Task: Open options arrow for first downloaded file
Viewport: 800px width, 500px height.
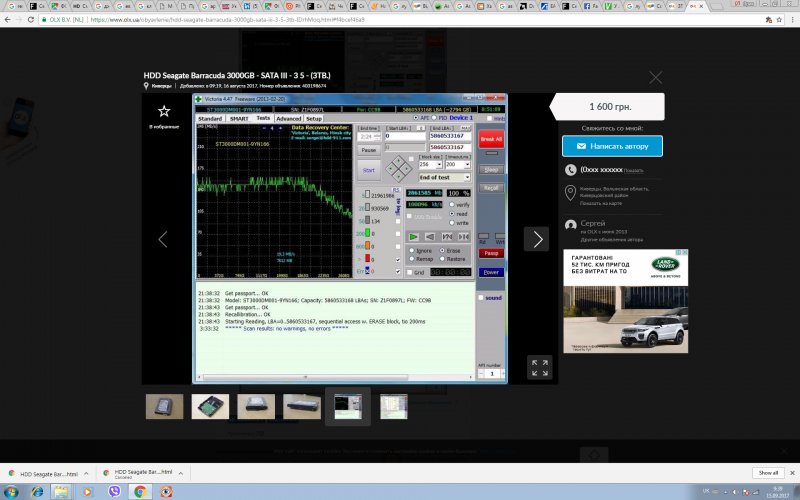Action: pos(88,472)
